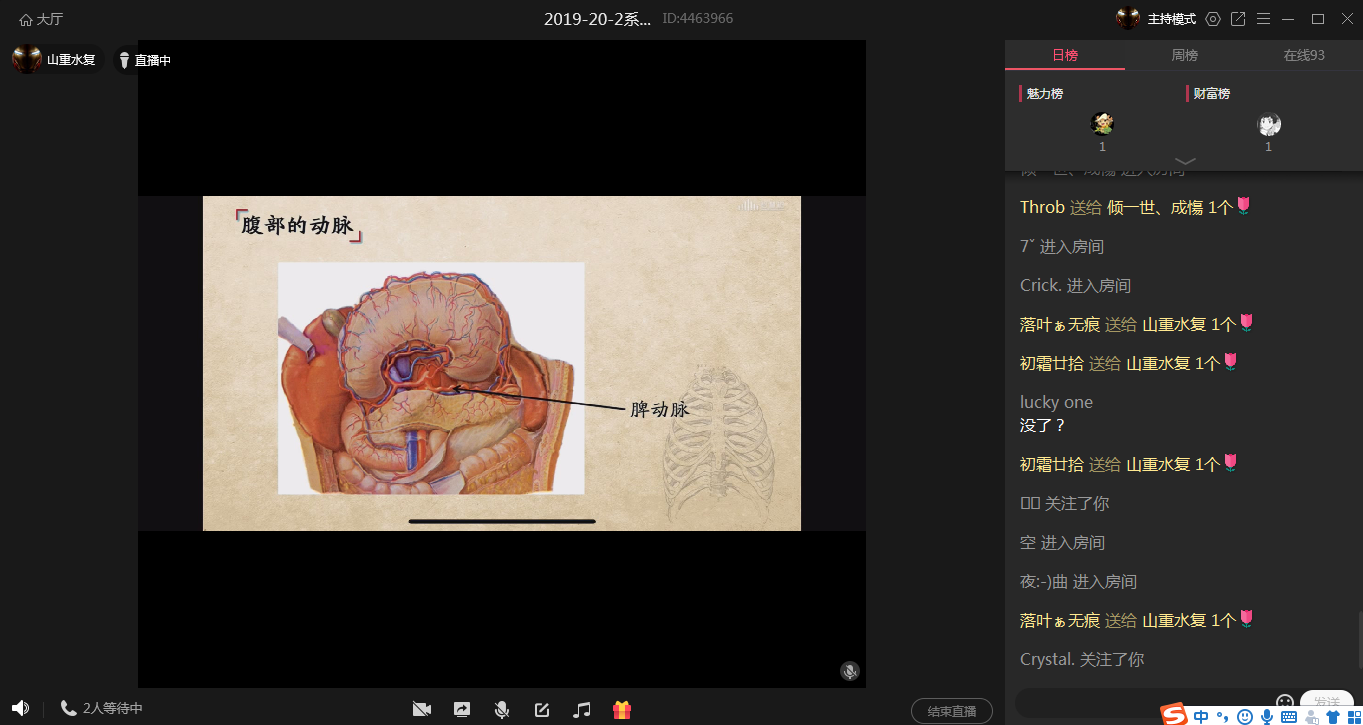Switch to the 周榜 tab
Viewport: 1363px width, 725px height.
point(1184,55)
